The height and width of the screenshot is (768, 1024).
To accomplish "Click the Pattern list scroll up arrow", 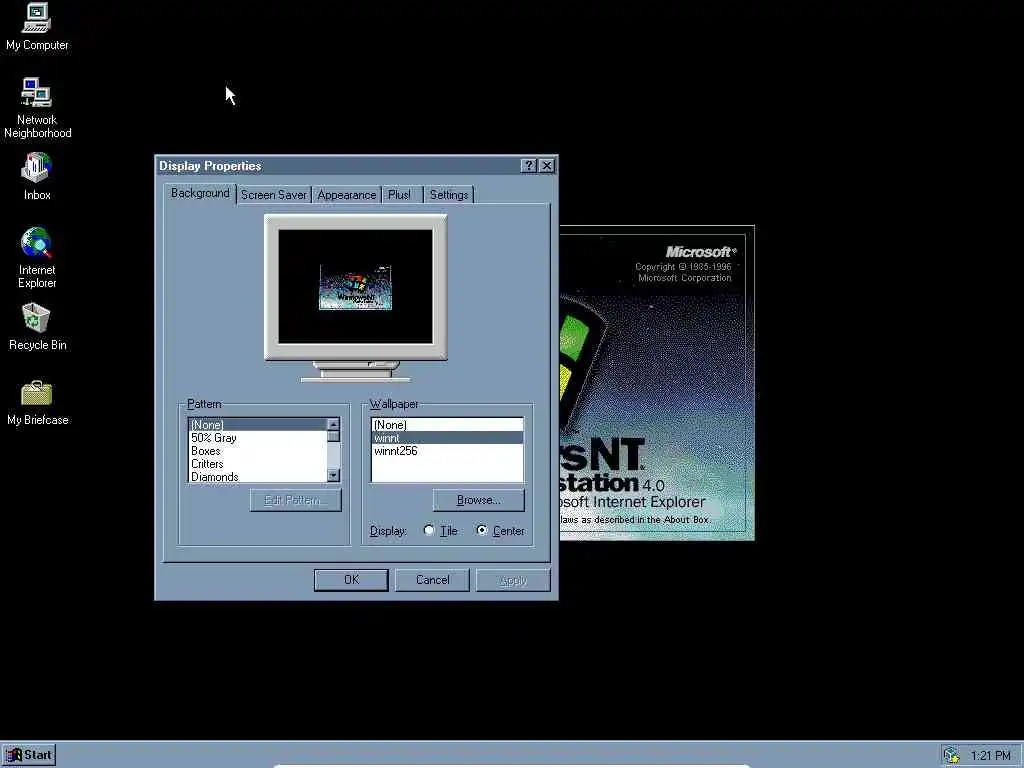I will tap(334, 424).
